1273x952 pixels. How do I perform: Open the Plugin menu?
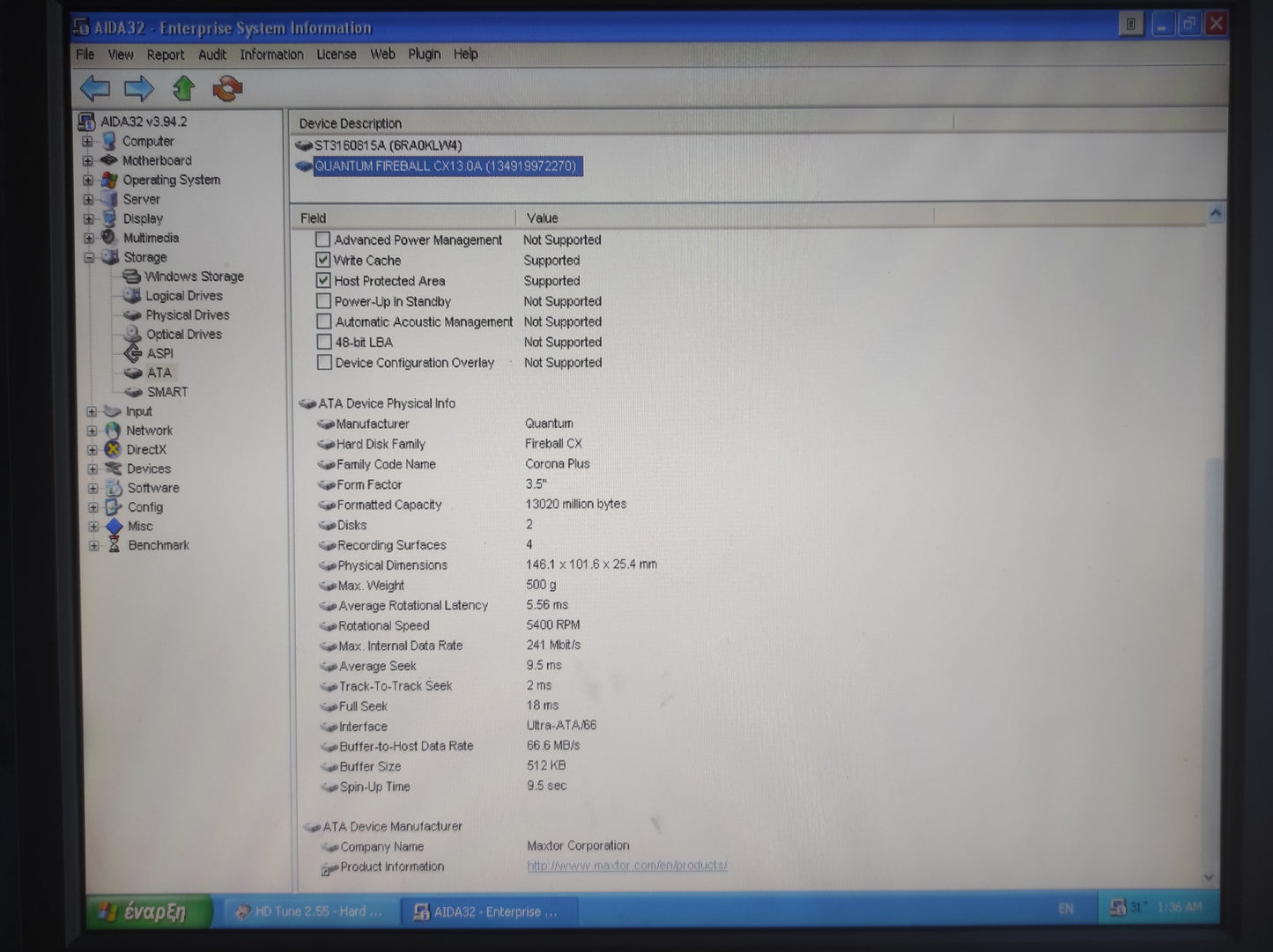click(424, 55)
